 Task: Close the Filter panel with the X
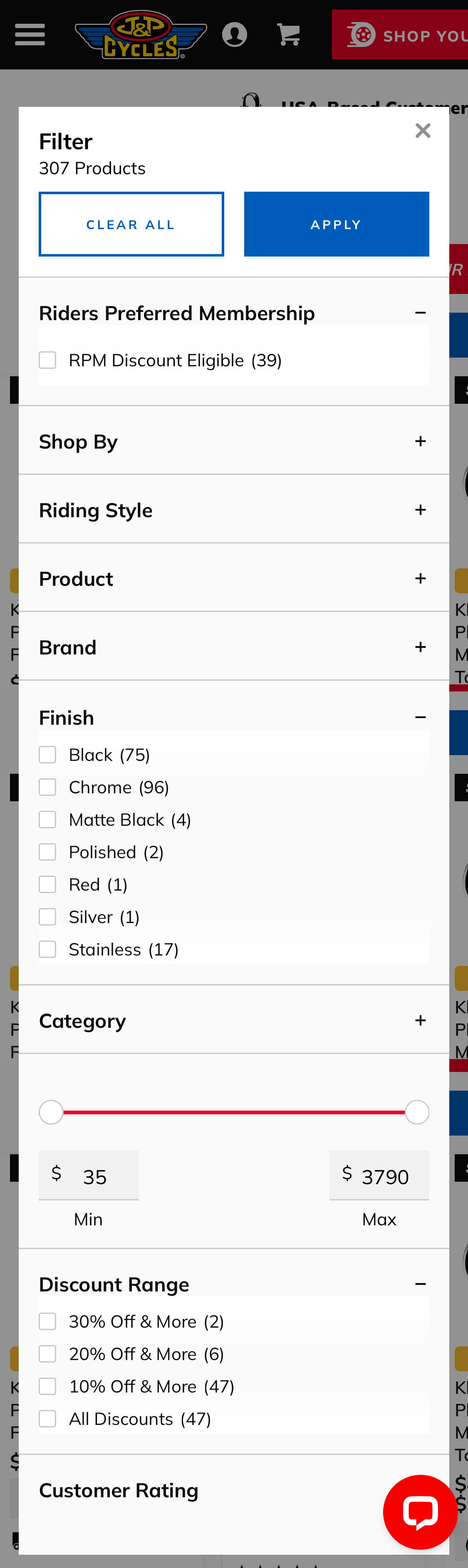click(422, 130)
